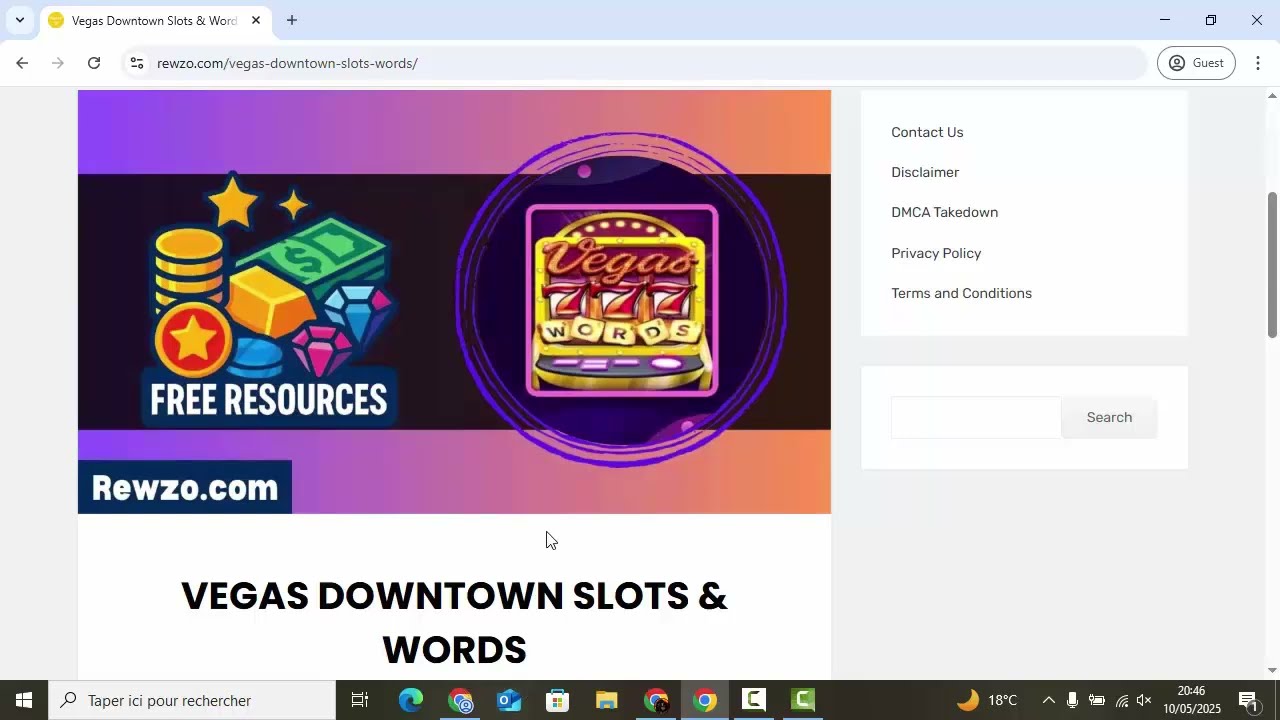1280x720 pixels.
Task: Open Outlook from the taskbar
Action: point(509,700)
